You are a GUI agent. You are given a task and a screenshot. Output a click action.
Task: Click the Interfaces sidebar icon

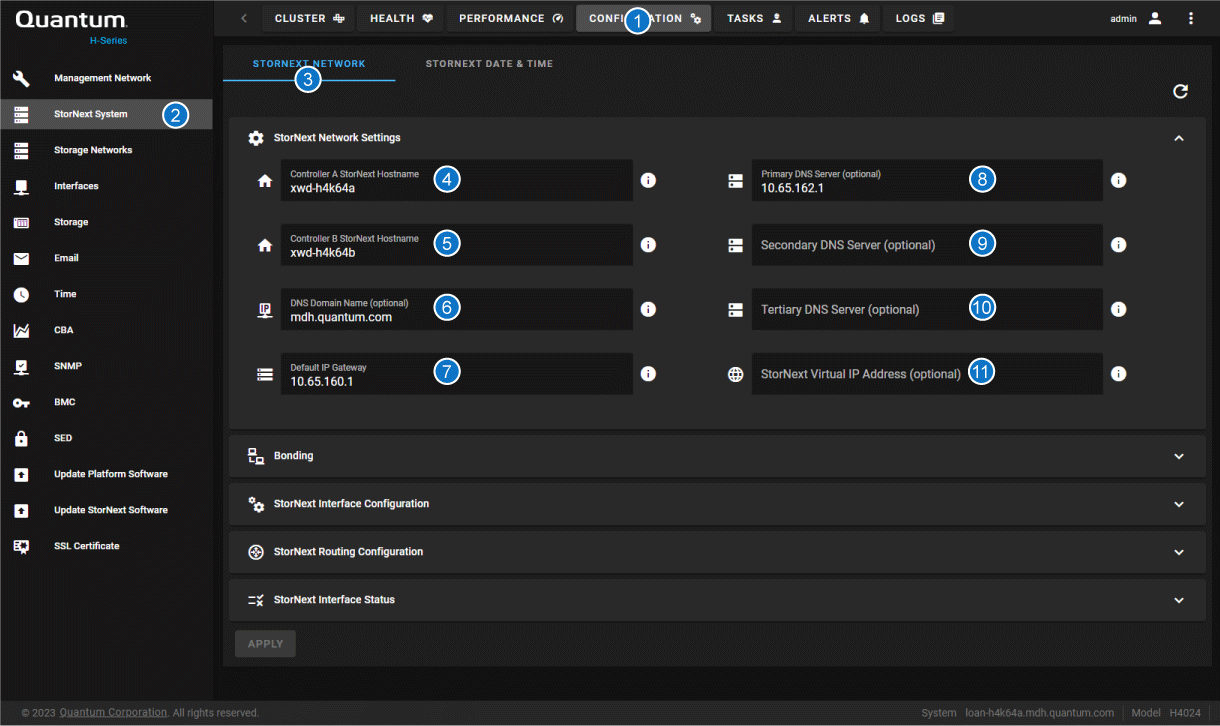coord(21,186)
